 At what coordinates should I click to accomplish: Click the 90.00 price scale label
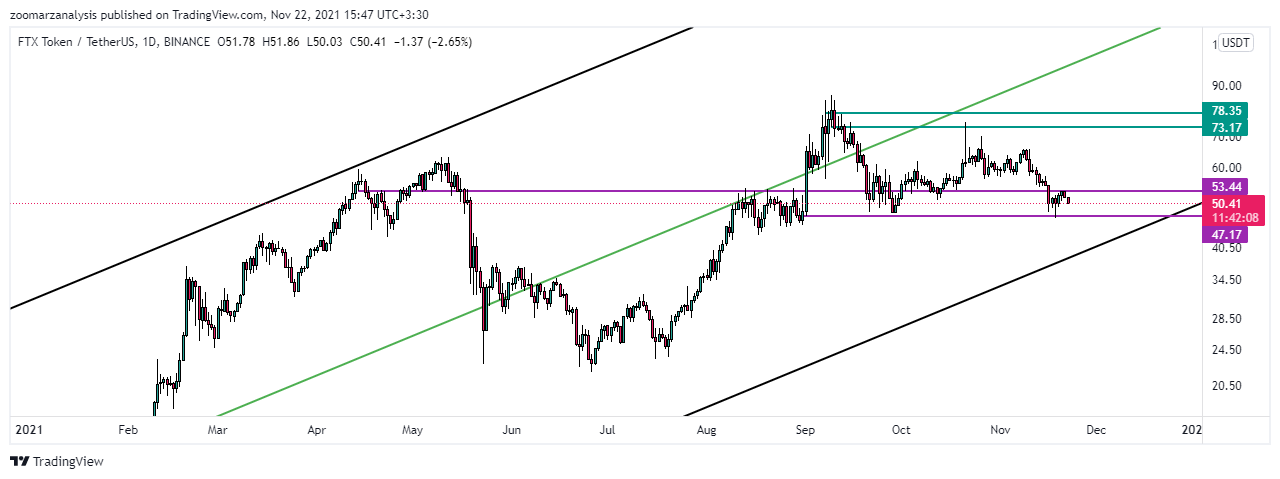[1226, 85]
